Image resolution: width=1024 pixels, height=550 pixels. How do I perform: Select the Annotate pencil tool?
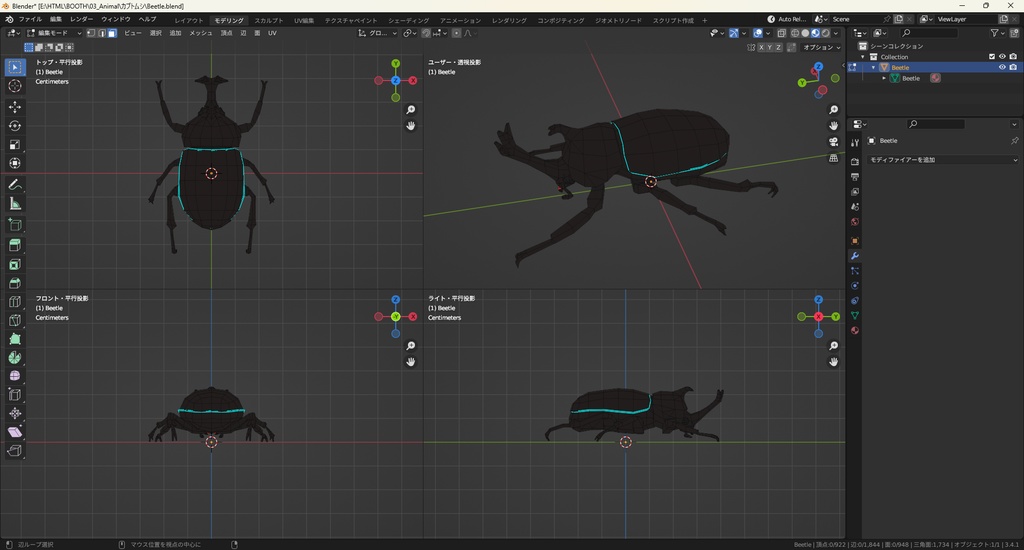point(14,185)
